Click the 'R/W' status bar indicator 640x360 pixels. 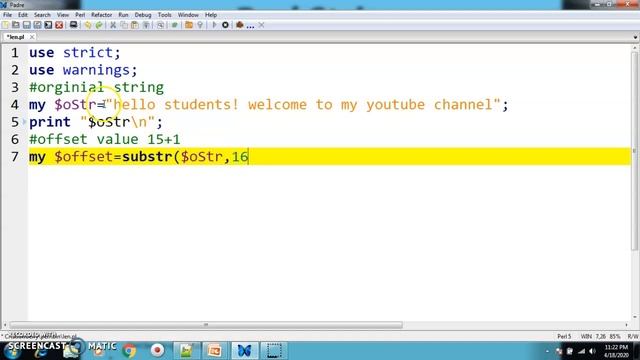633,336
